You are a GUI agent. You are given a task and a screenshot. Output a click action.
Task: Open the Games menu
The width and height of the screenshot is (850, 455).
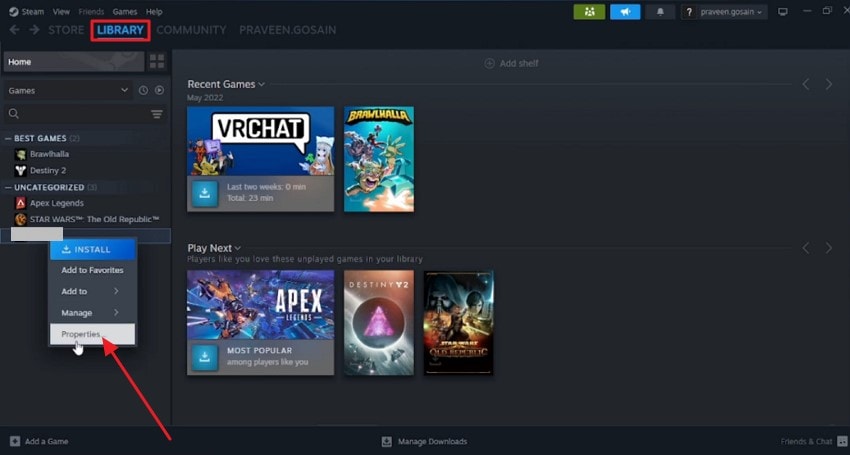pyautogui.click(x=125, y=11)
